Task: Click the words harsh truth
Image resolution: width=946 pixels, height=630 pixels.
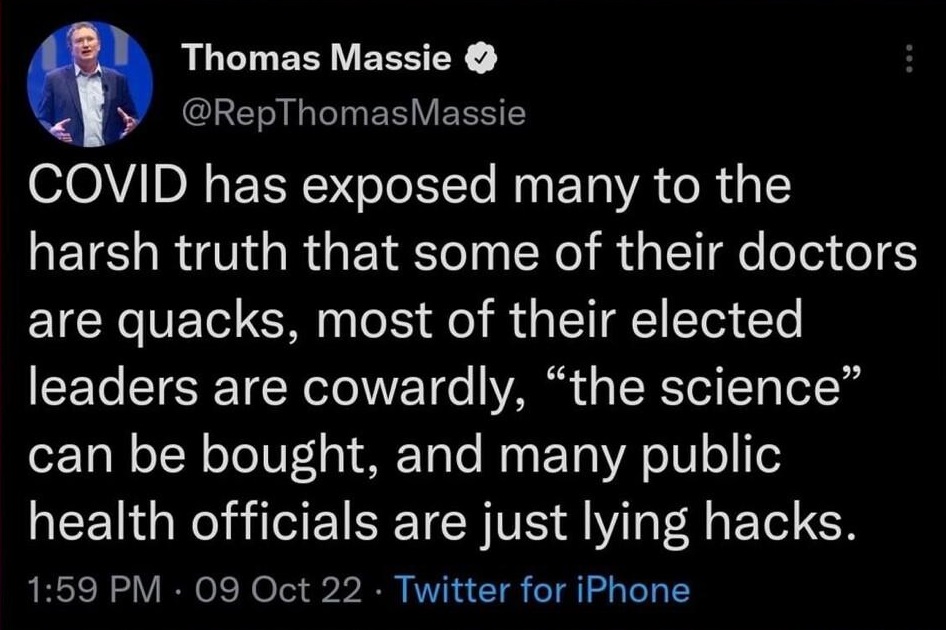Action: pos(158,252)
